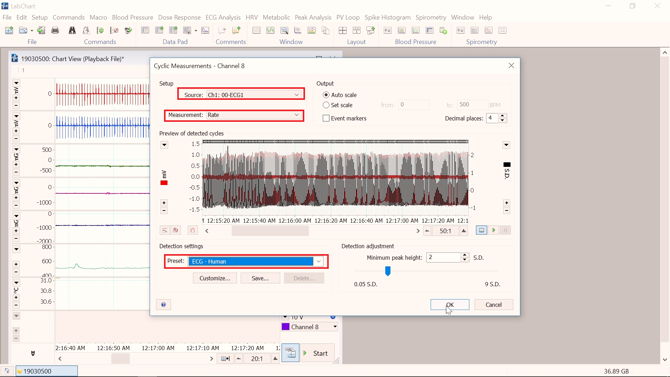Click the binoculars Find icon in Commands toolbar
Screen dimensions: 670x377
(72, 30)
